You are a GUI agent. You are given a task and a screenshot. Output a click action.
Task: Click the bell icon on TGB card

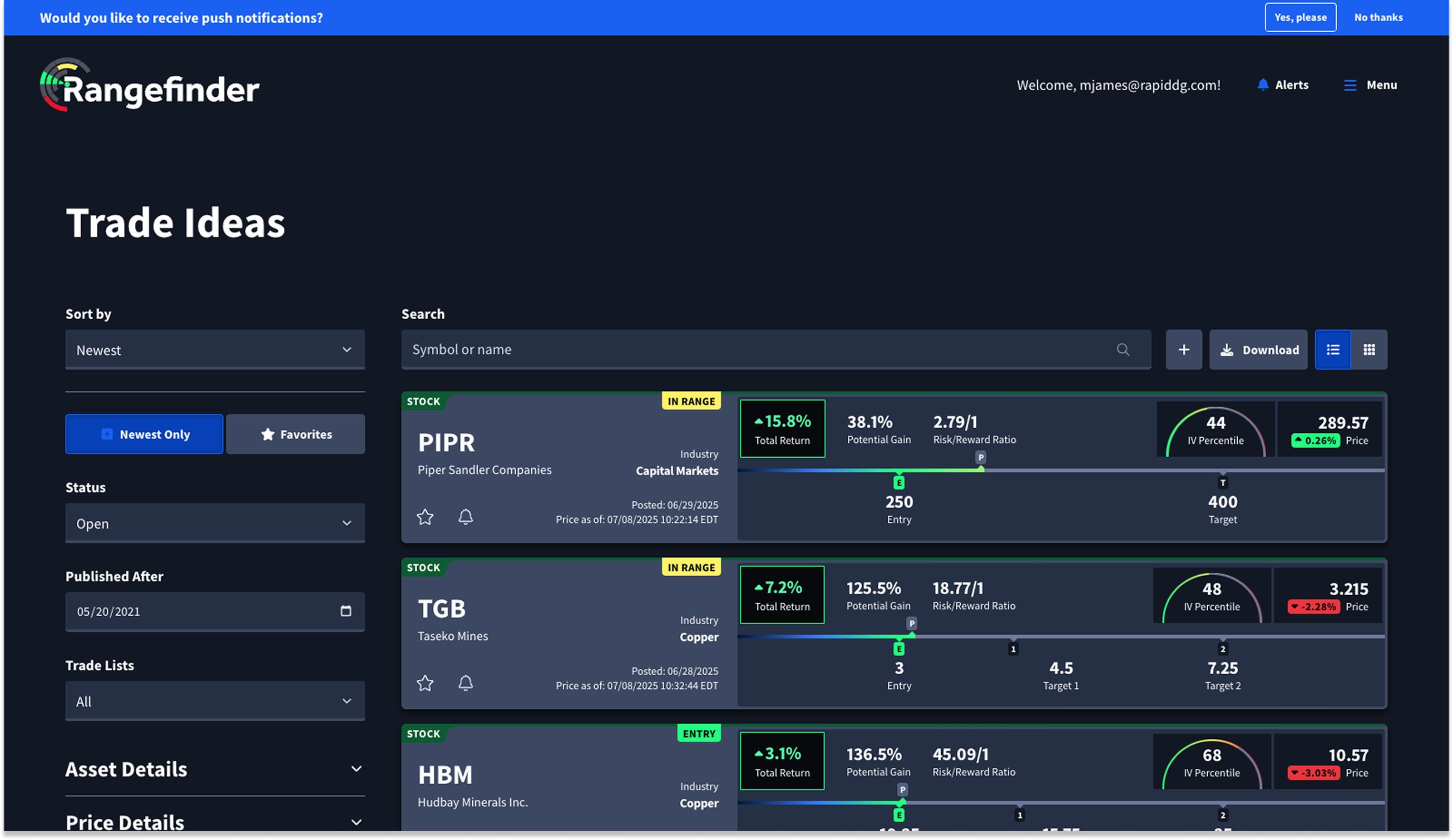[x=465, y=682]
